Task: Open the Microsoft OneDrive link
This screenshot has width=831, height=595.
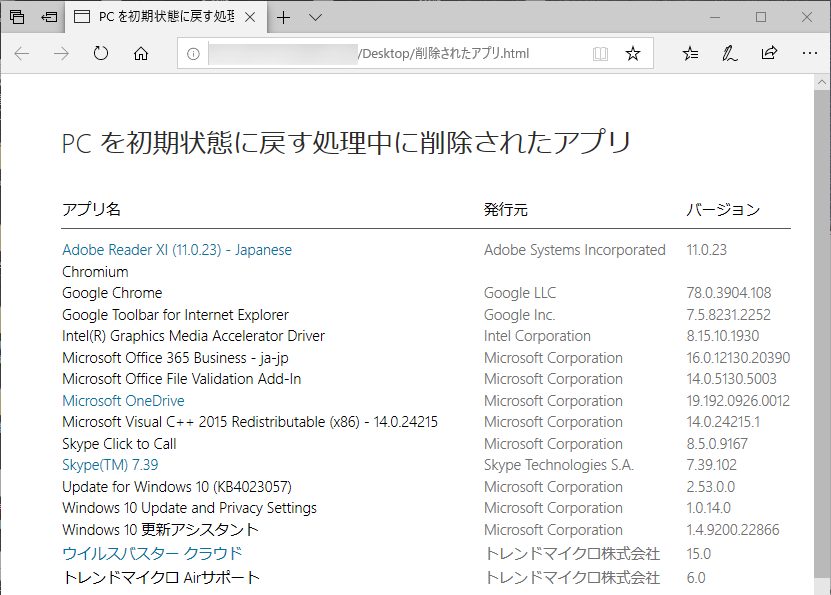Action: click(123, 401)
